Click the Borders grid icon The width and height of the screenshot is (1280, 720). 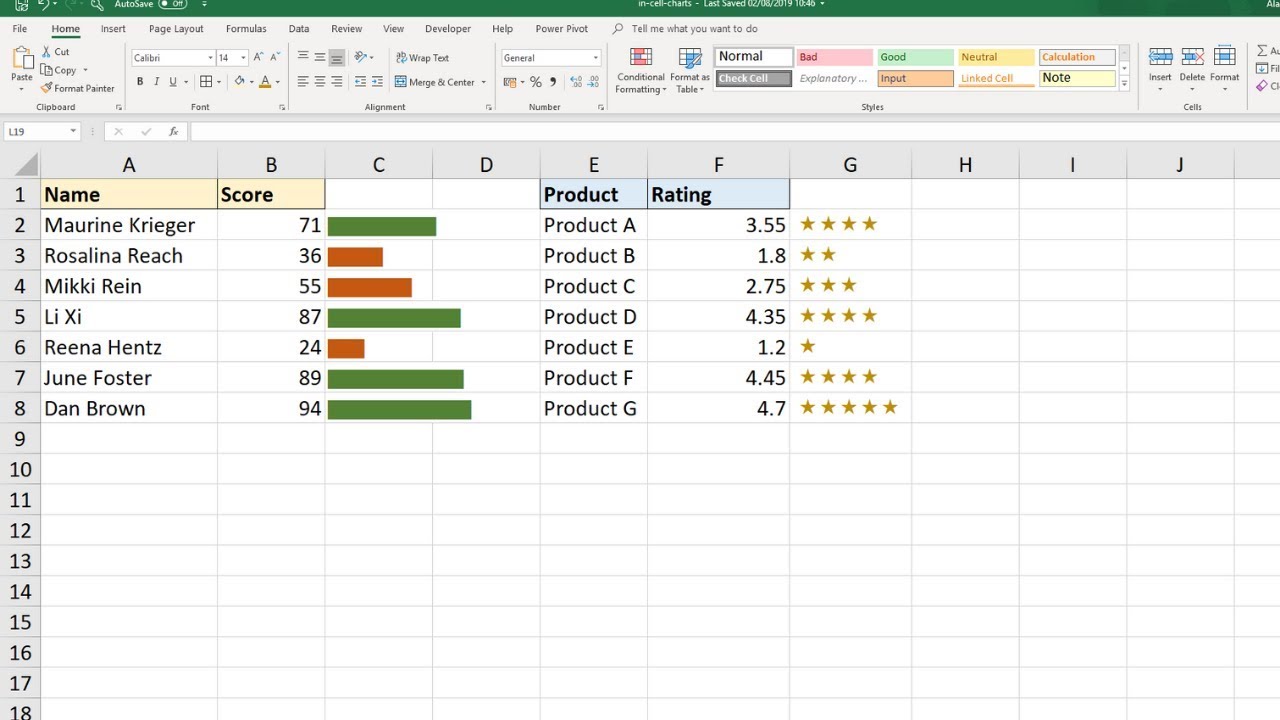[206, 82]
